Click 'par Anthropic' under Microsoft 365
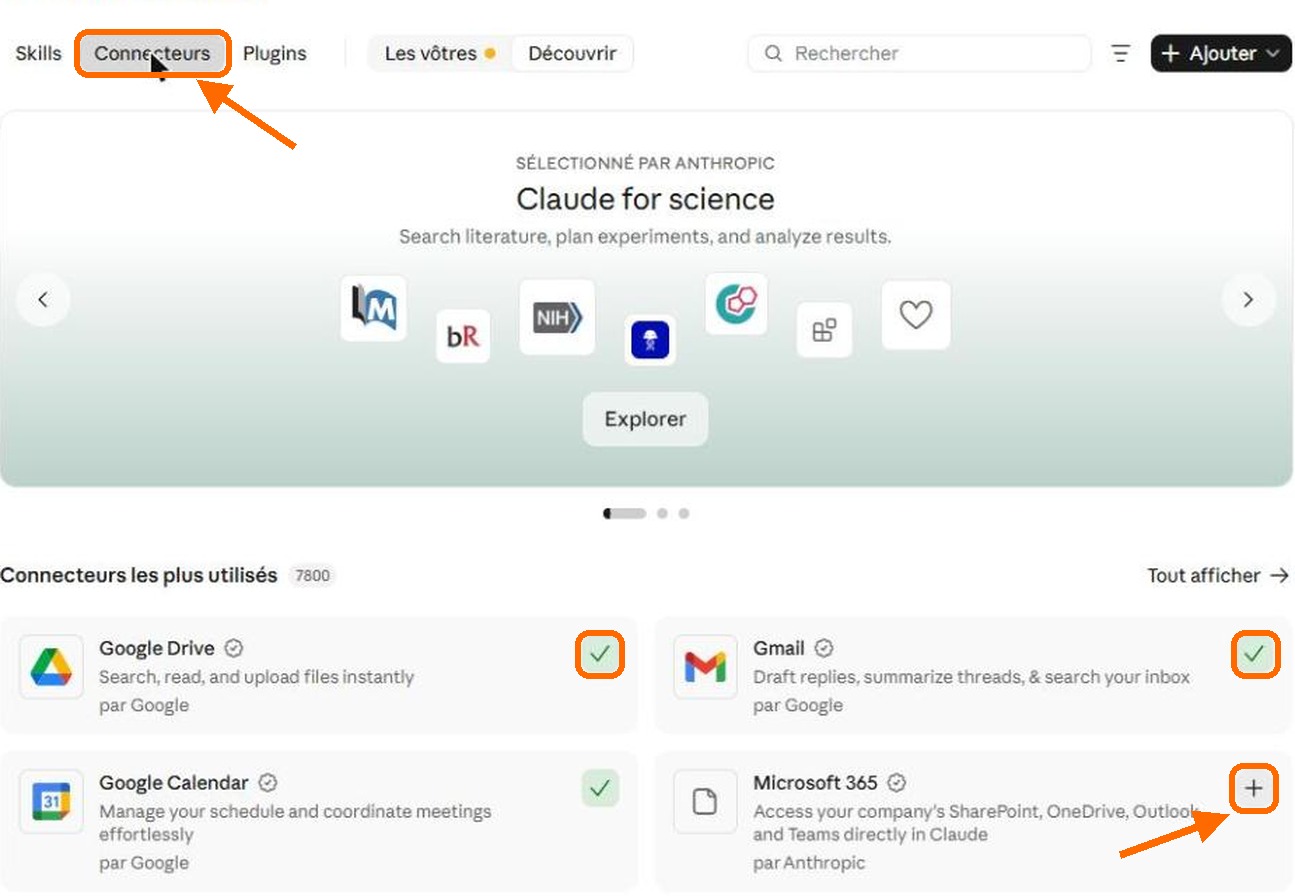The height and width of the screenshot is (896, 1295). [809, 863]
